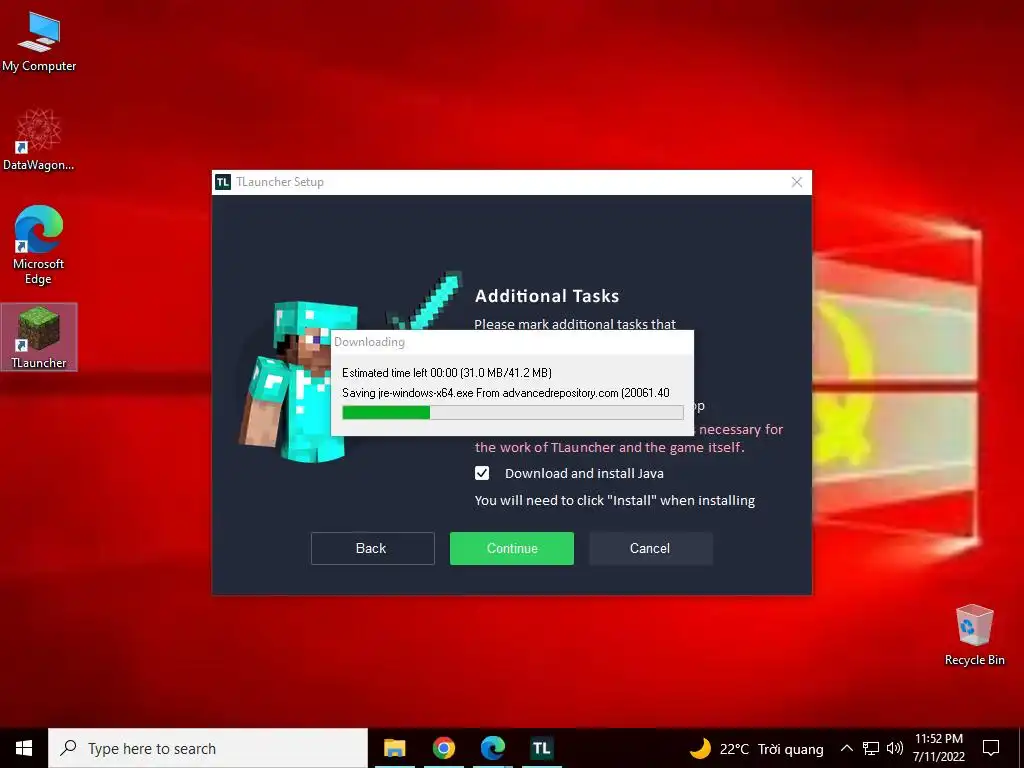Click the taskbar search box
Screen dimensions: 1024x768
pyautogui.click(x=208, y=748)
